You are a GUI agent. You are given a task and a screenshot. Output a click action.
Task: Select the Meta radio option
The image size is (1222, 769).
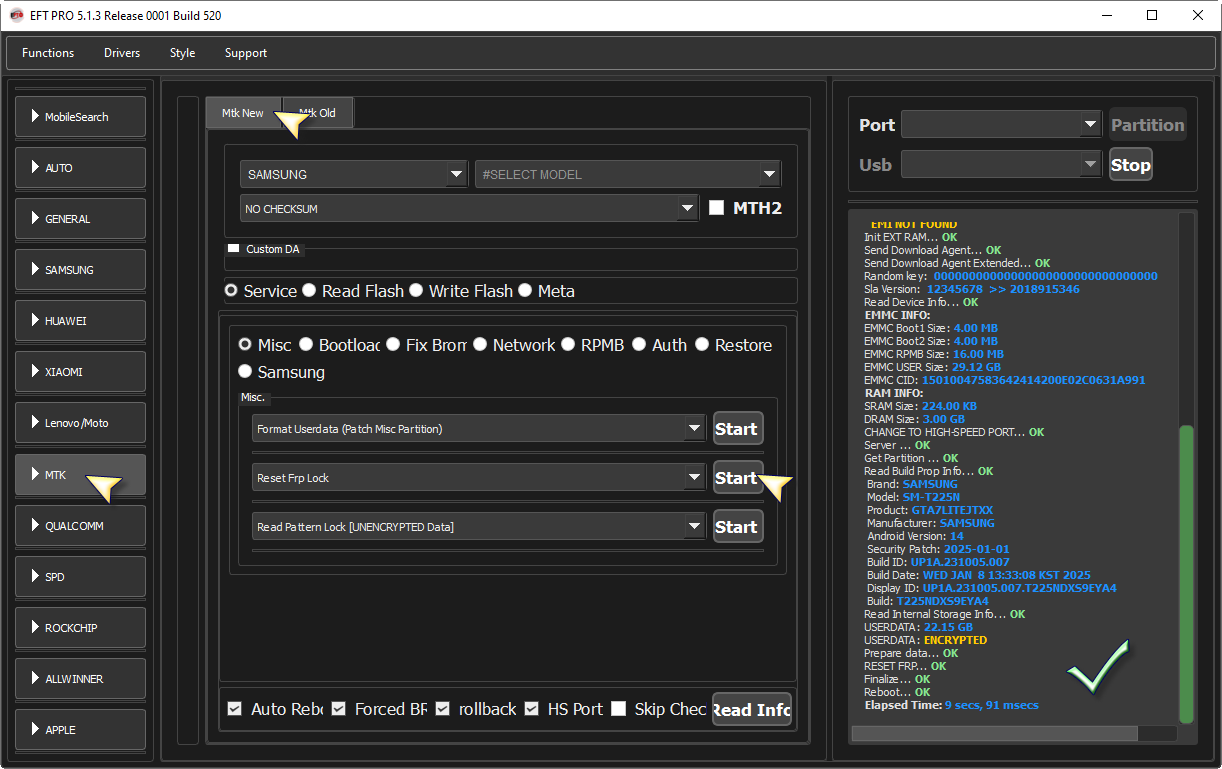(x=525, y=291)
